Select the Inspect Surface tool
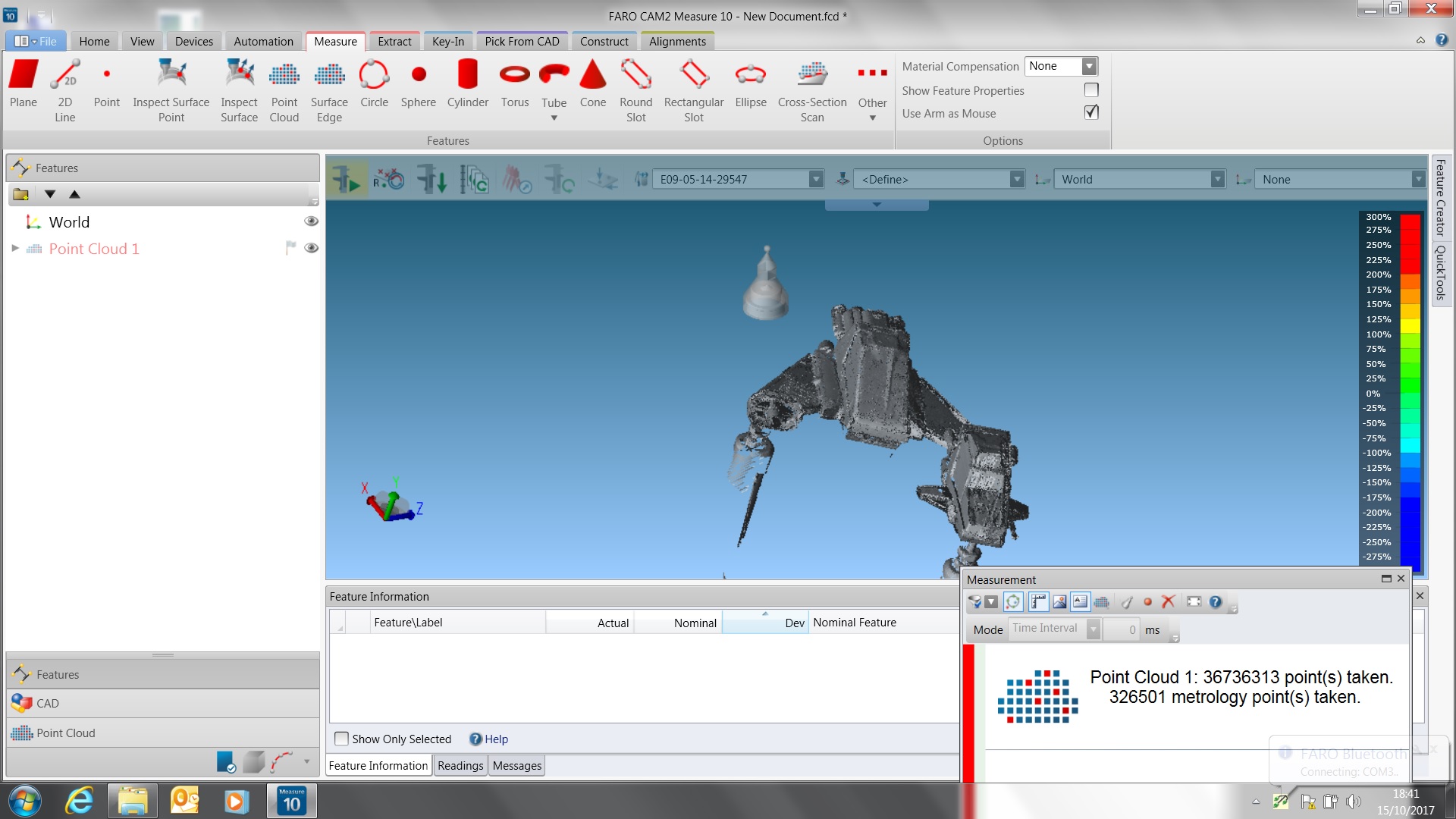The image size is (1456, 819). click(239, 90)
